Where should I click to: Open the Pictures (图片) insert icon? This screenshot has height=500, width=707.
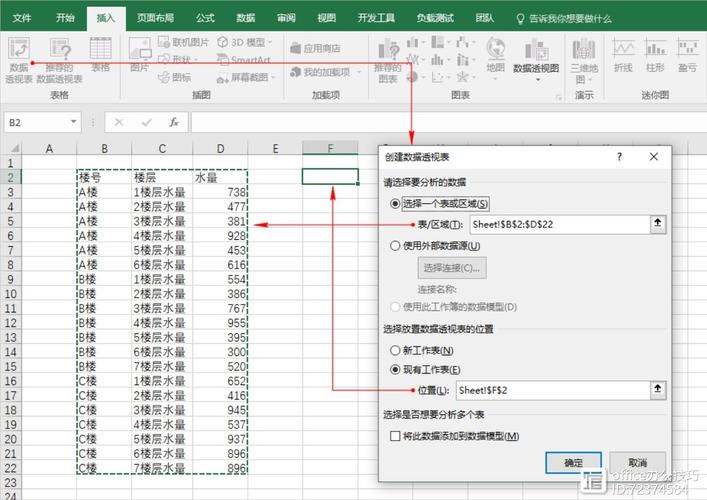click(x=139, y=55)
